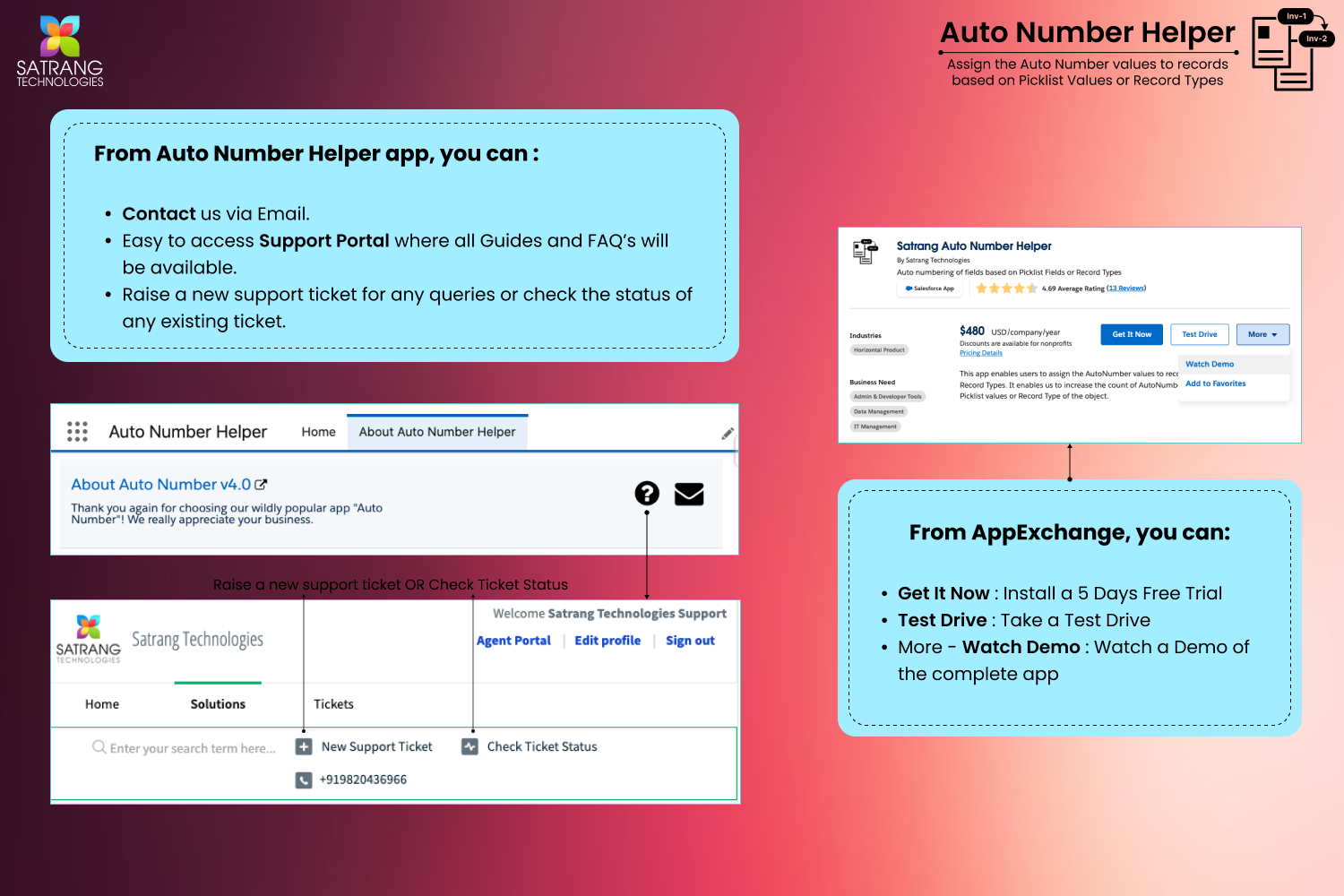Click the Edit profile link
This screenshot has height=896, width=1344.
pos(607,641)
